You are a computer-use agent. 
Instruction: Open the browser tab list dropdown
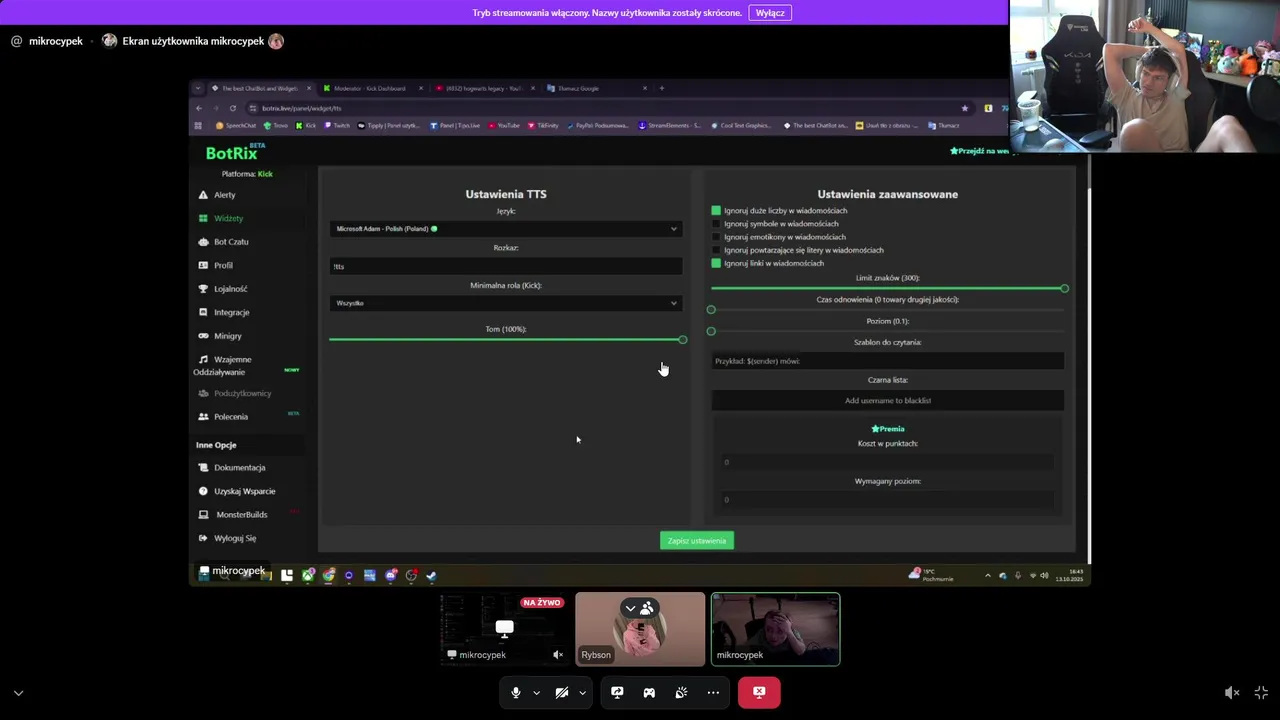pos(199,88)
